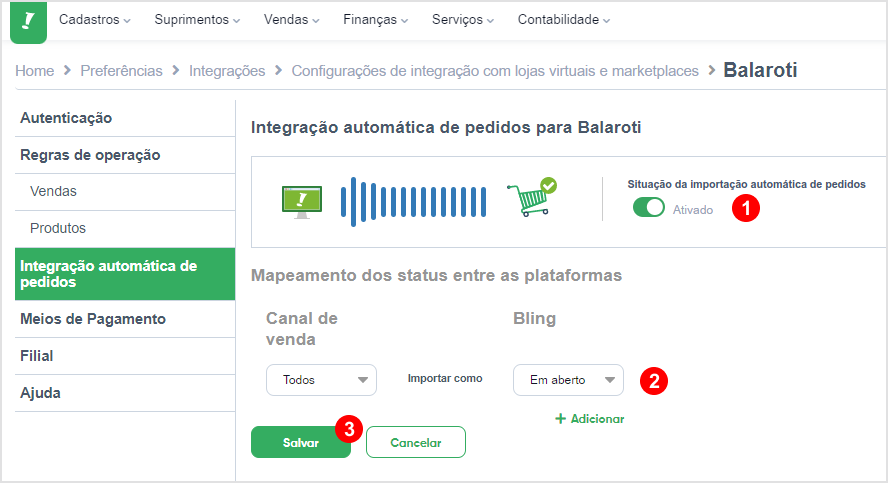This screenshot has width=888, height=483.
Task: Click the blue sync bars animation
Action: coord(413,202)
